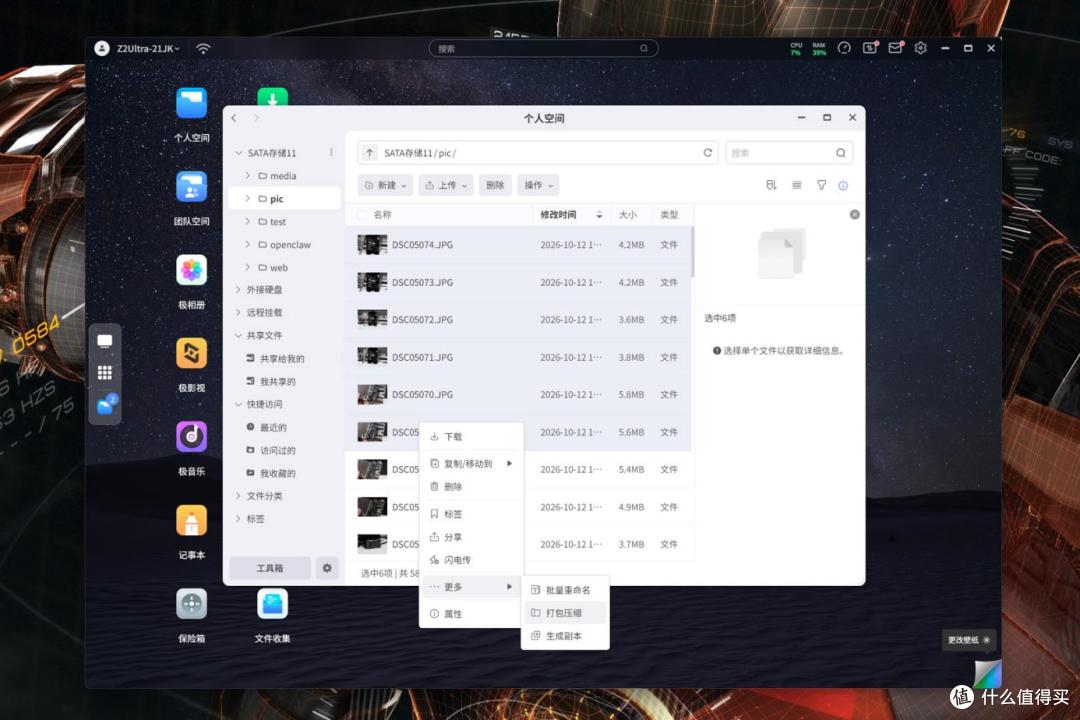Choose 分享 in the context menu

tap(471, 537)
